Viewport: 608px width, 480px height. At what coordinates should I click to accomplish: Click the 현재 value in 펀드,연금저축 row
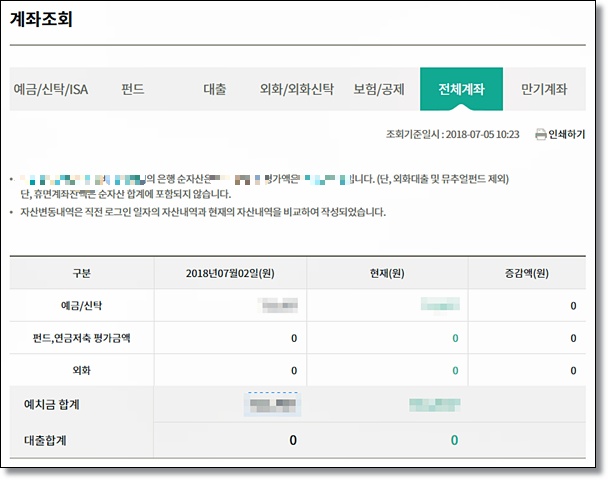pos(455,338)
